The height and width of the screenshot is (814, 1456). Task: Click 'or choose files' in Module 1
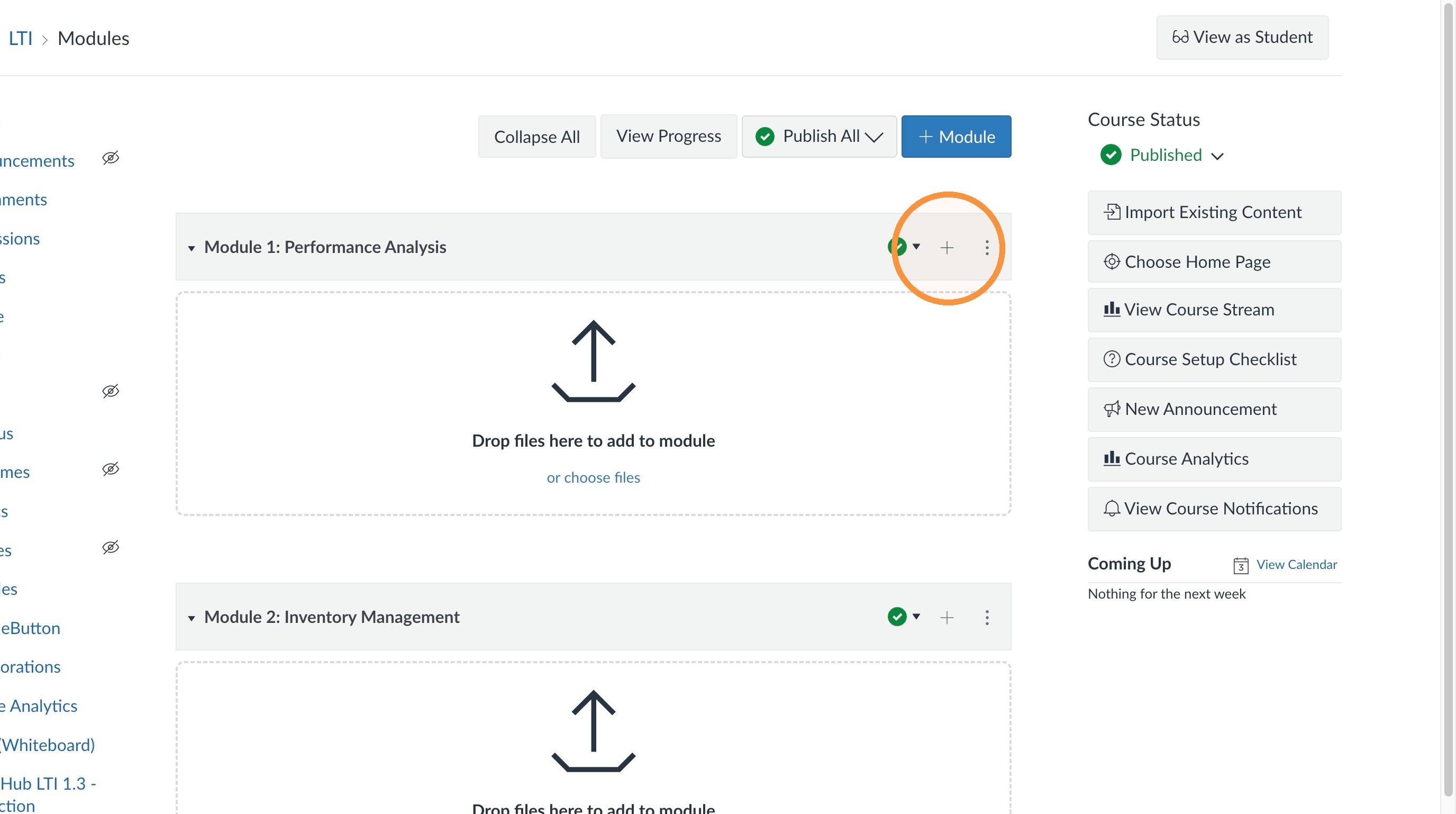[x=594, y=478]
